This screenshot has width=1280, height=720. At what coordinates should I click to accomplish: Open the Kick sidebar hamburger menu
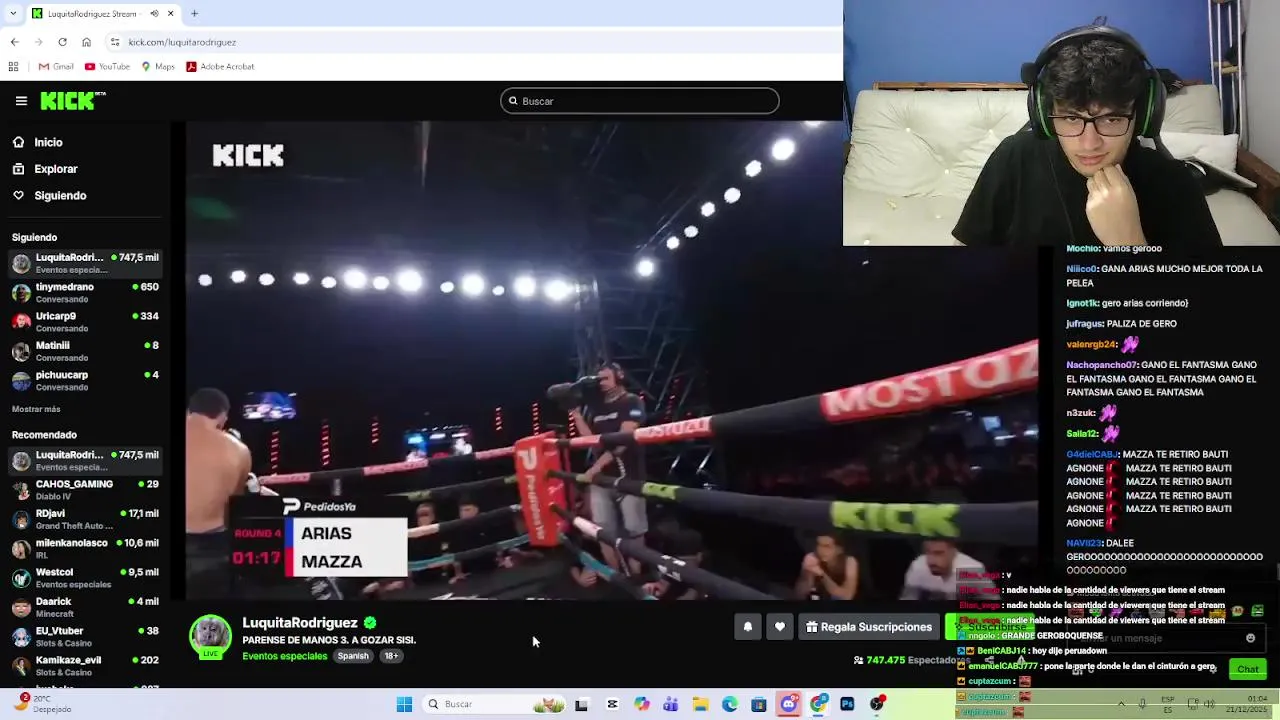click(x=21, y=101)
